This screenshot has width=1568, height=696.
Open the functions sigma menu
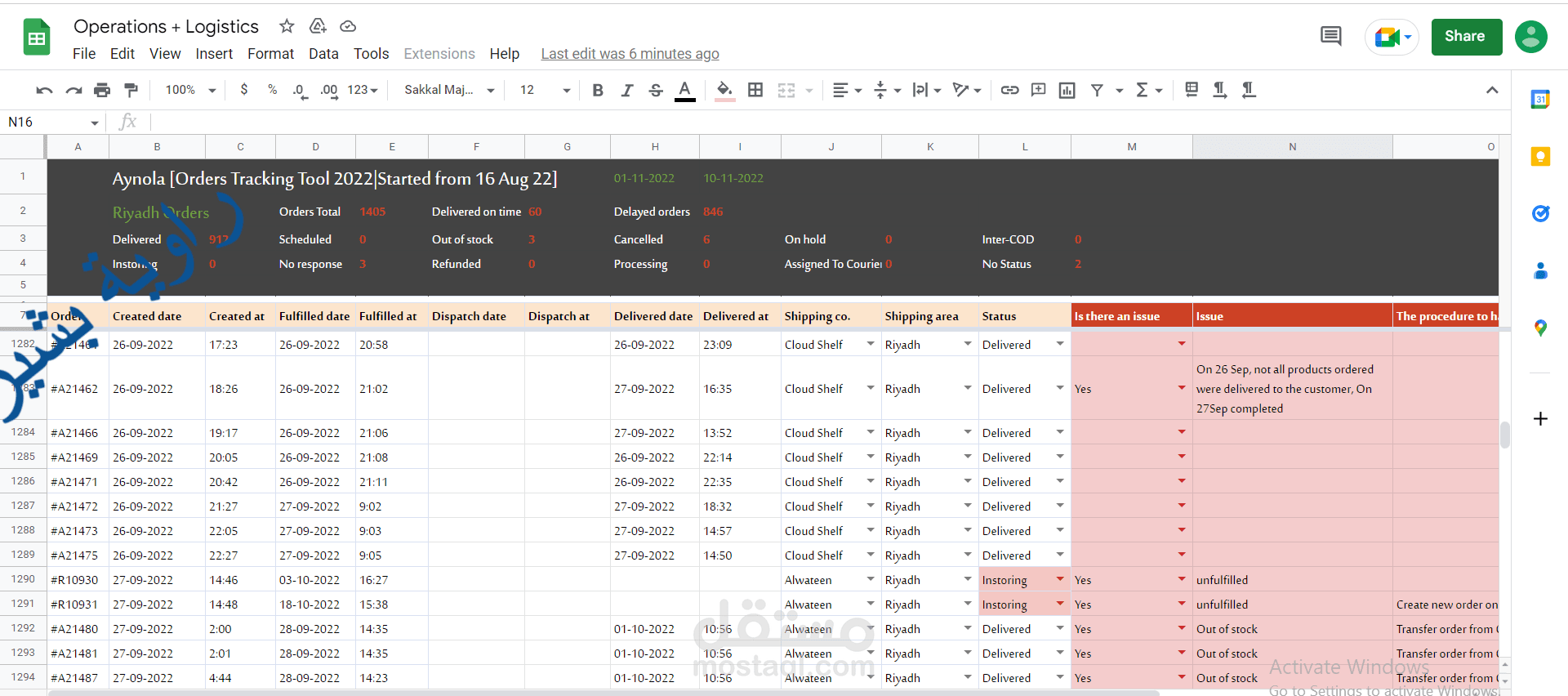point(1148,90)
